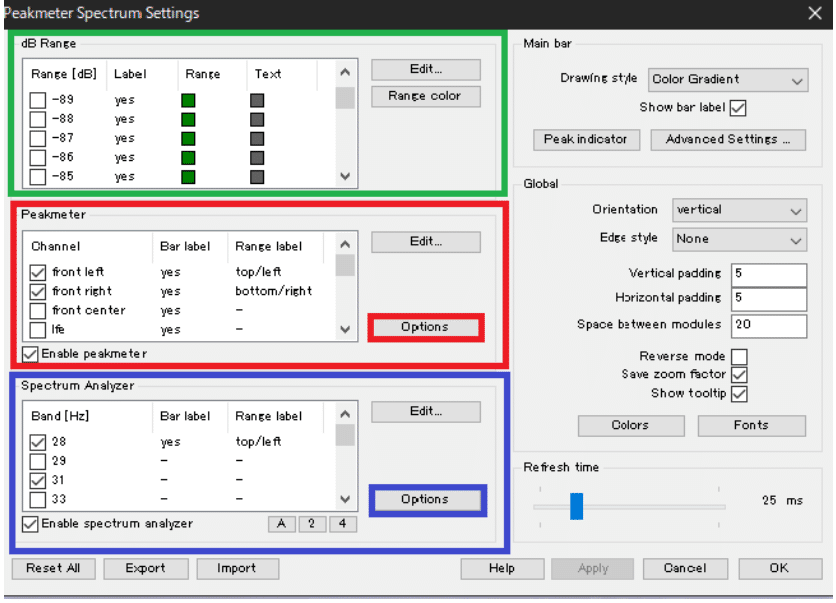The image size is (836, 603).
Task: Toggle the -86 dB range checkbox
Action: point(37,158)
